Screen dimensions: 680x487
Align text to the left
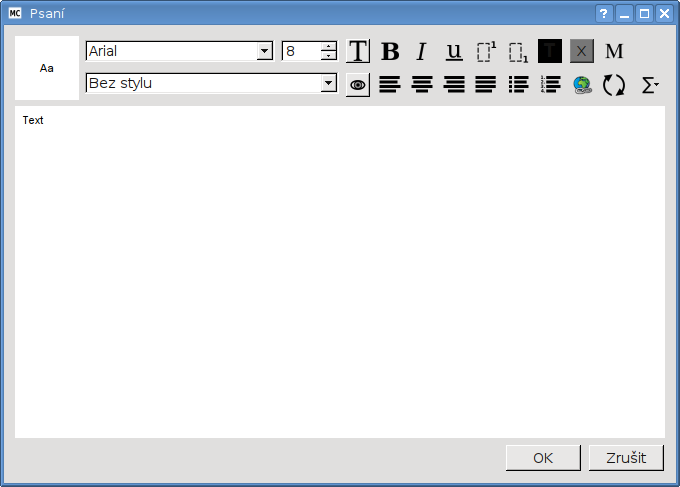click(x=390, y=85)
